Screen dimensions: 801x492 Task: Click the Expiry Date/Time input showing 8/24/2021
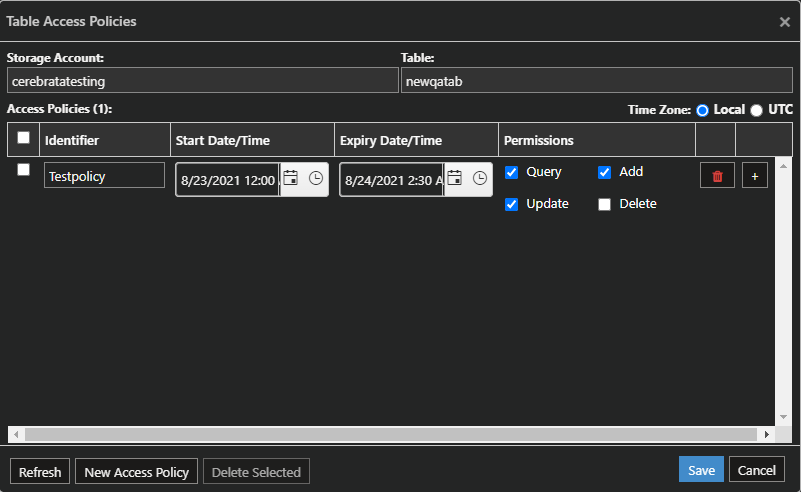392,180
